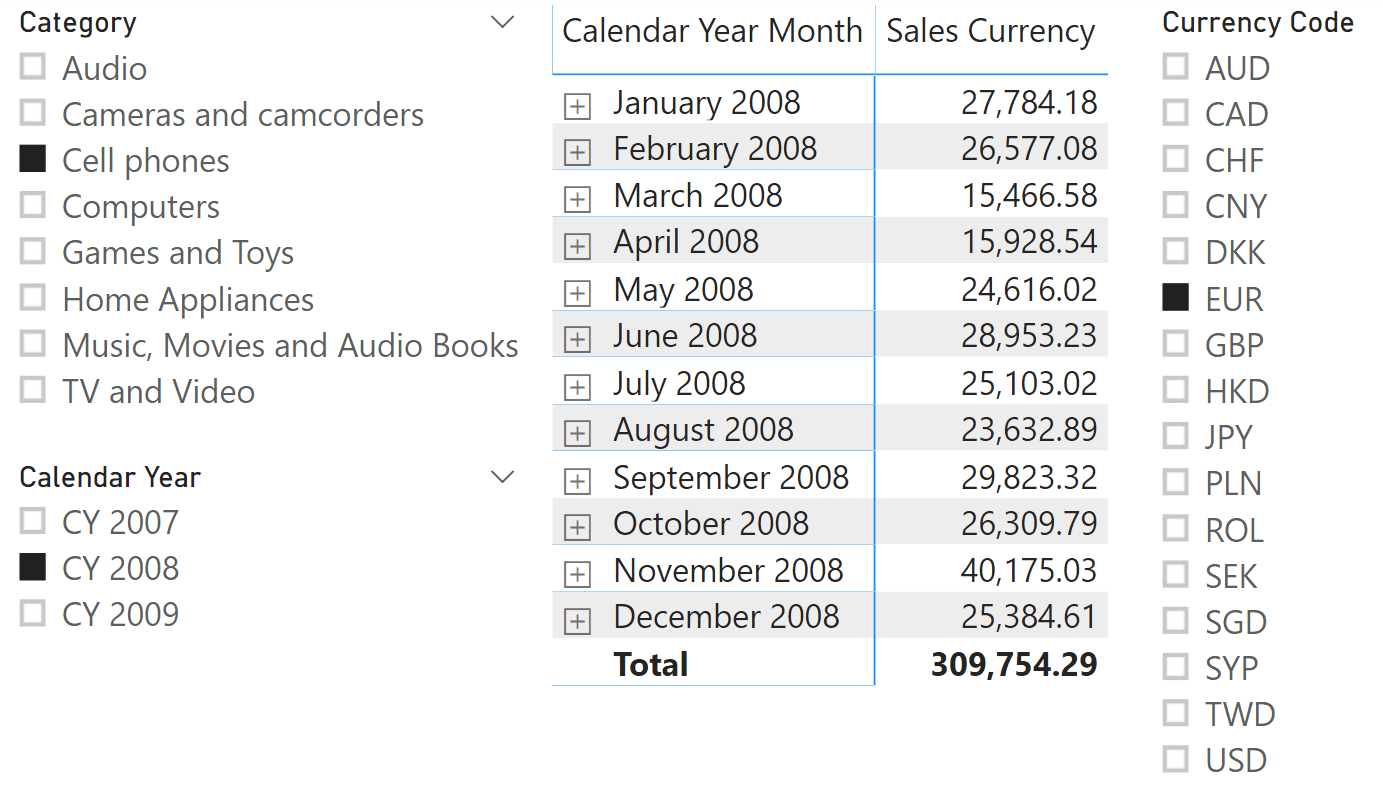The image size is (1383, 787).
Task: Expand the August 2008 row
Action: coord(577,433)
